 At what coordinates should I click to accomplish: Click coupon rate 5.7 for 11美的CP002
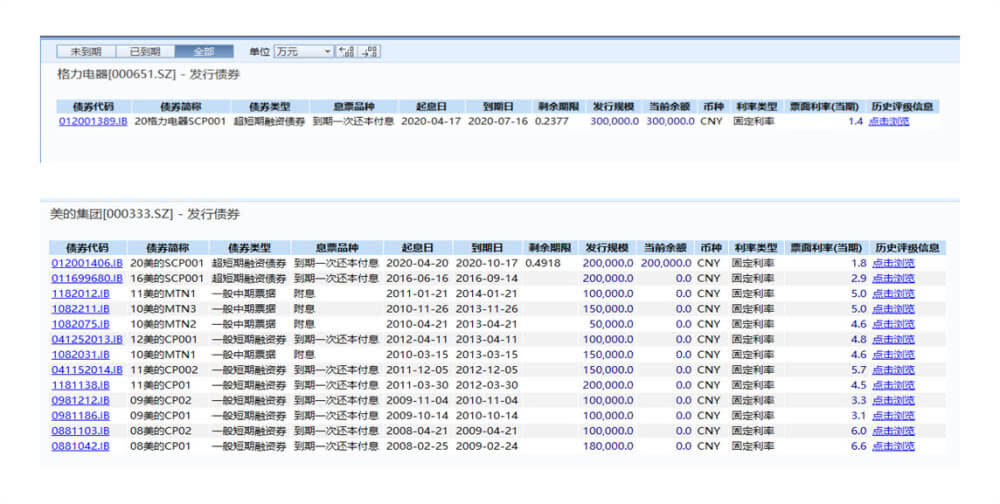(858, 370)
